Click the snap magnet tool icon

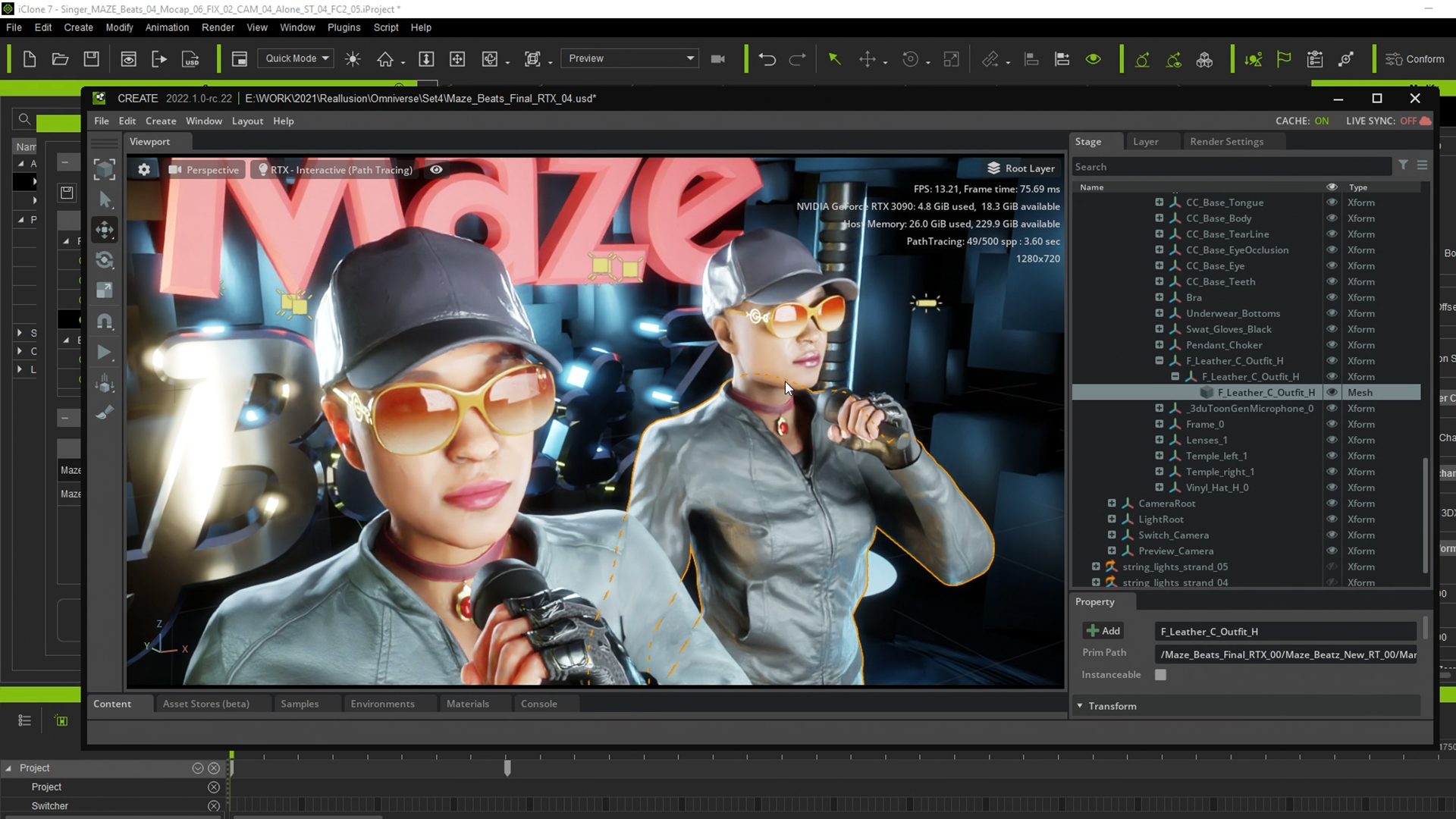[x=105, y=322]
